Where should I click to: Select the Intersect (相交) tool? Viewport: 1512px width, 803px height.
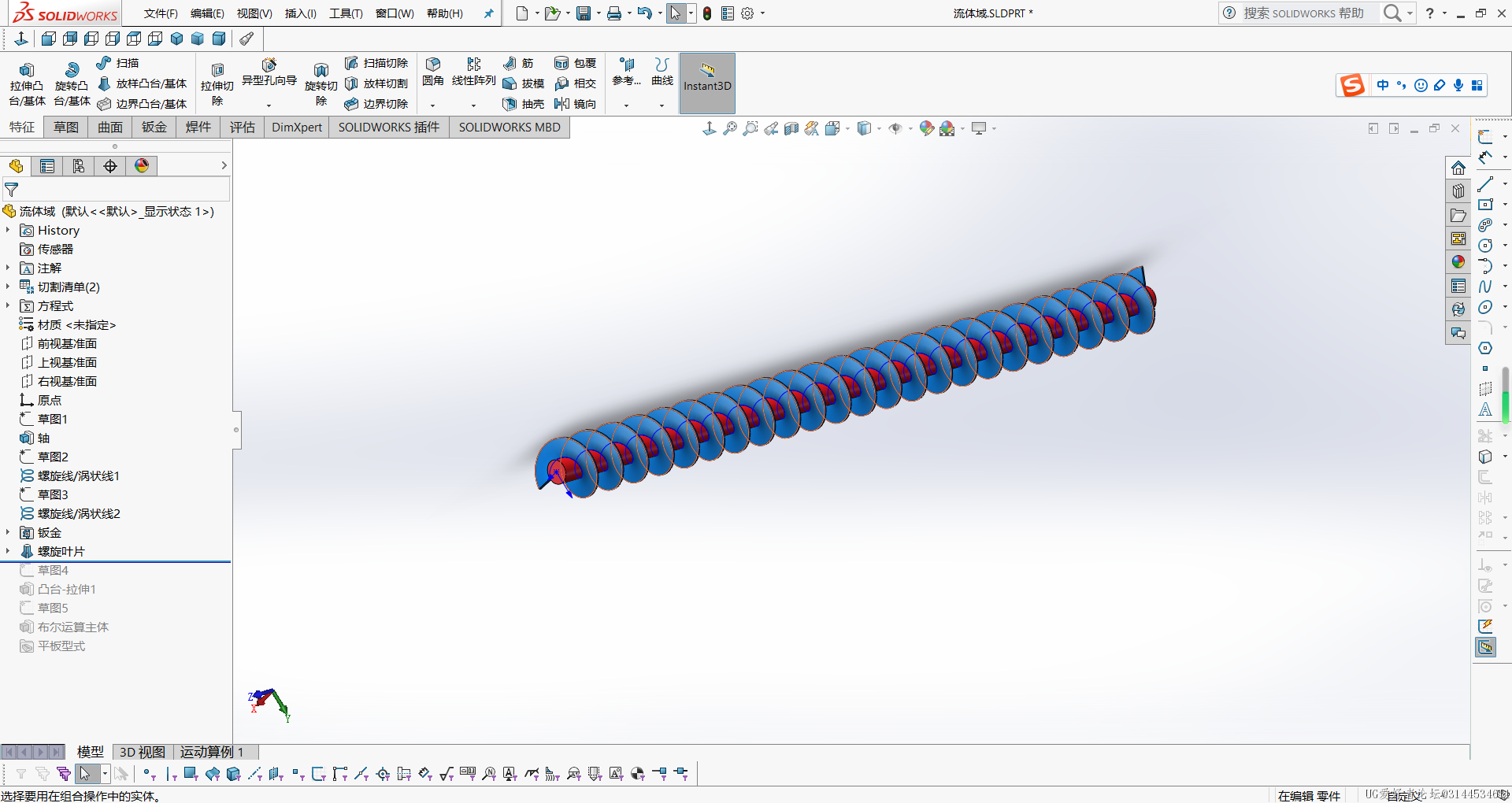[576, 83]
